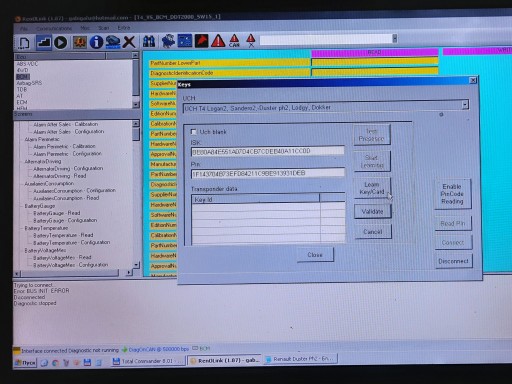
Task: Click Enable PinCode Reading button
Action: (x=452, y=194)
